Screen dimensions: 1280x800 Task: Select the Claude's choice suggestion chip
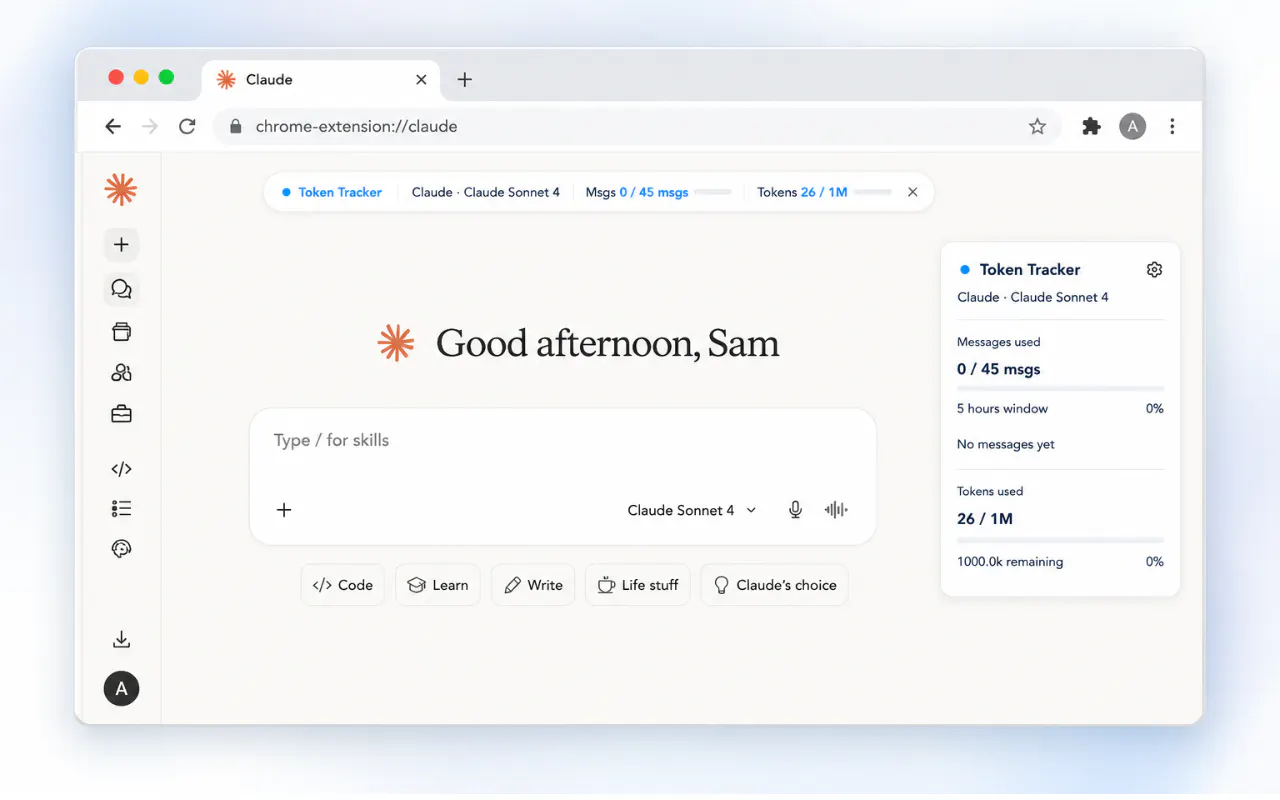click(775, 585)
